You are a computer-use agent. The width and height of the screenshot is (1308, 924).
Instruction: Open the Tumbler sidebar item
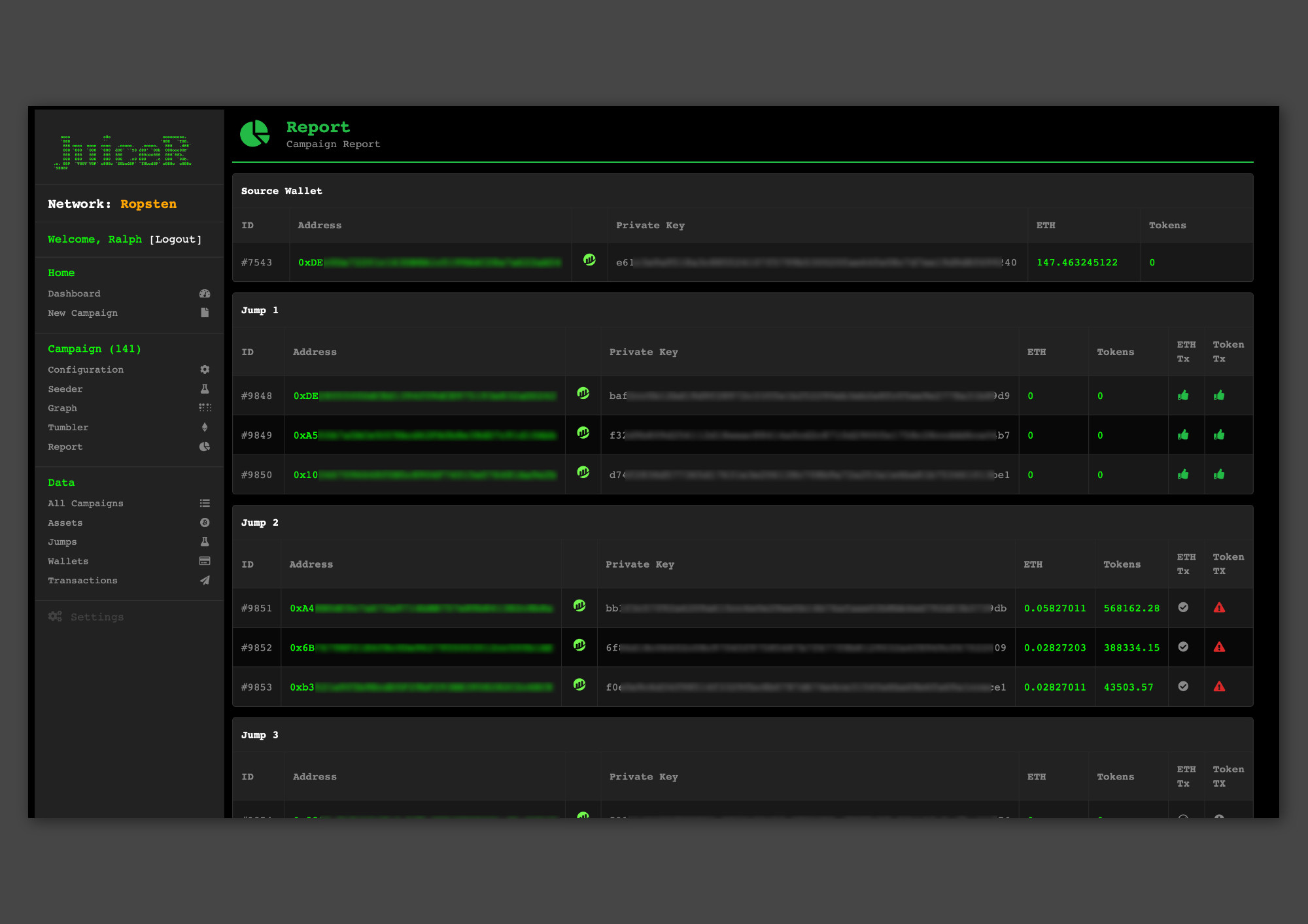point(68,428)
